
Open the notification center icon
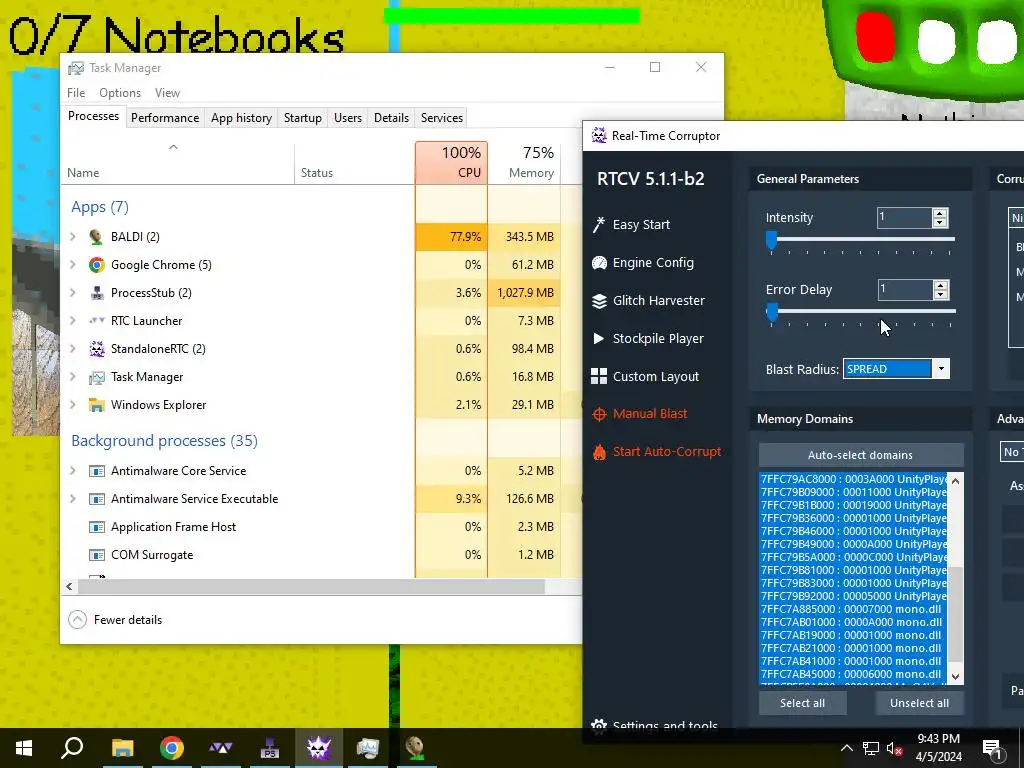pos(993,748)
